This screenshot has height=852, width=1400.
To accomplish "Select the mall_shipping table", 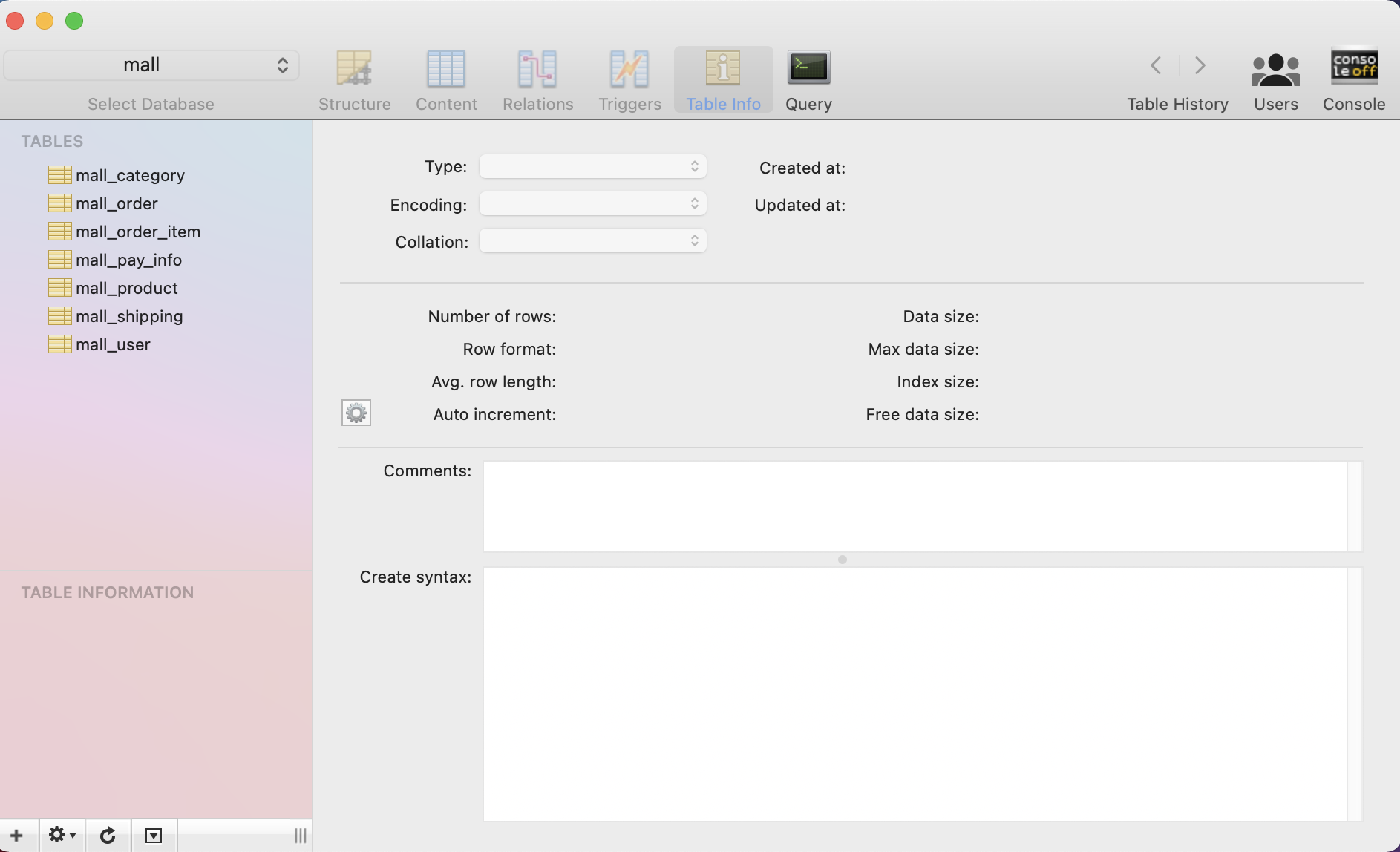I will click(129, 316).
